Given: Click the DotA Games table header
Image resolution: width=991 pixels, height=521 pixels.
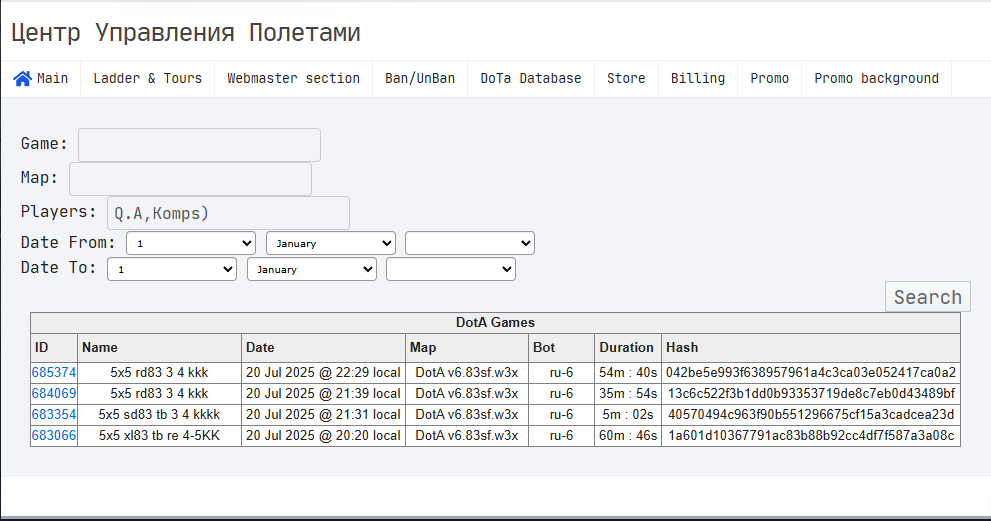Looking at the screenshot, I should (x=496, y=322).
